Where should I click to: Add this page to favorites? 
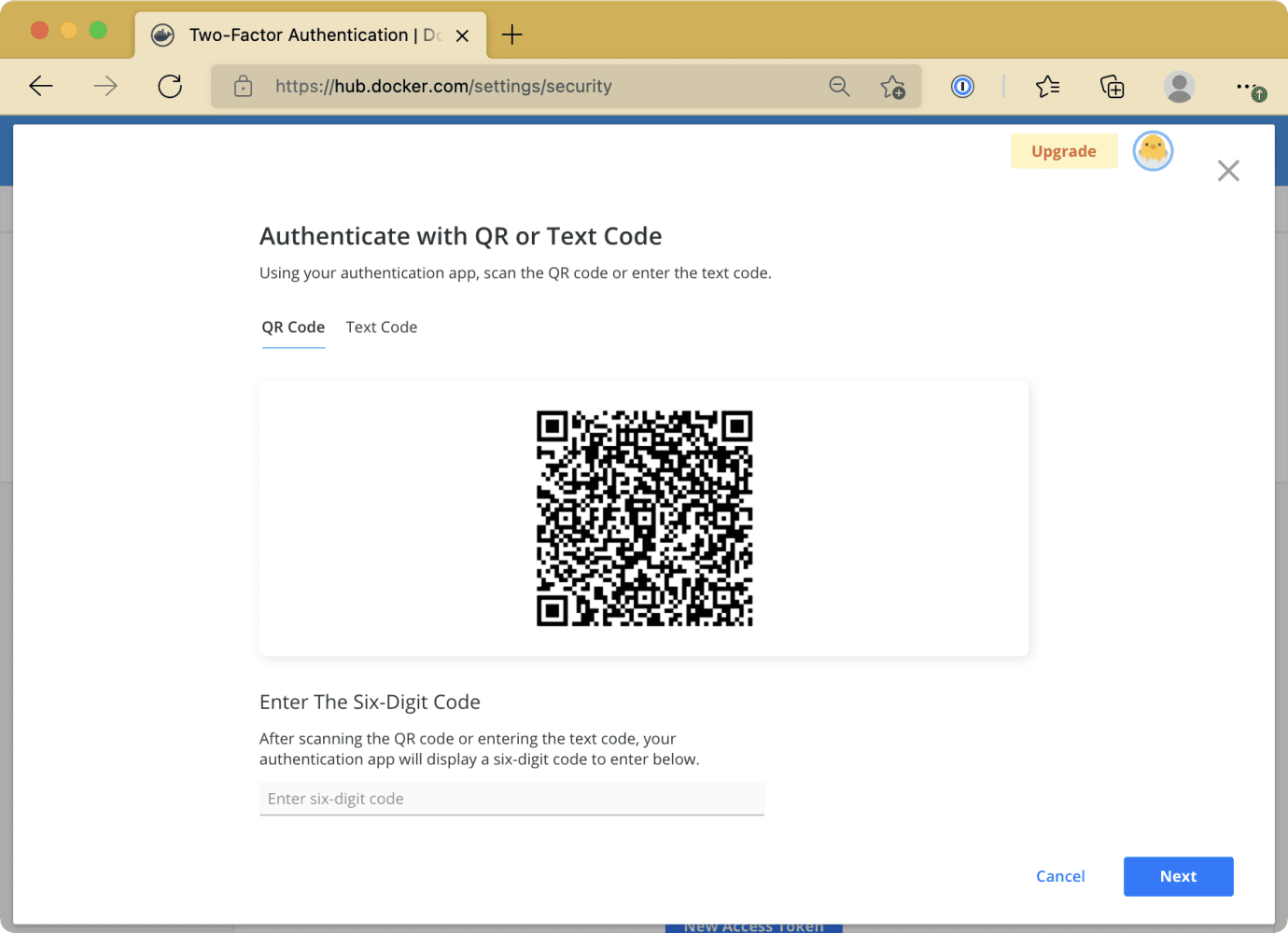[x=893, y=87]
